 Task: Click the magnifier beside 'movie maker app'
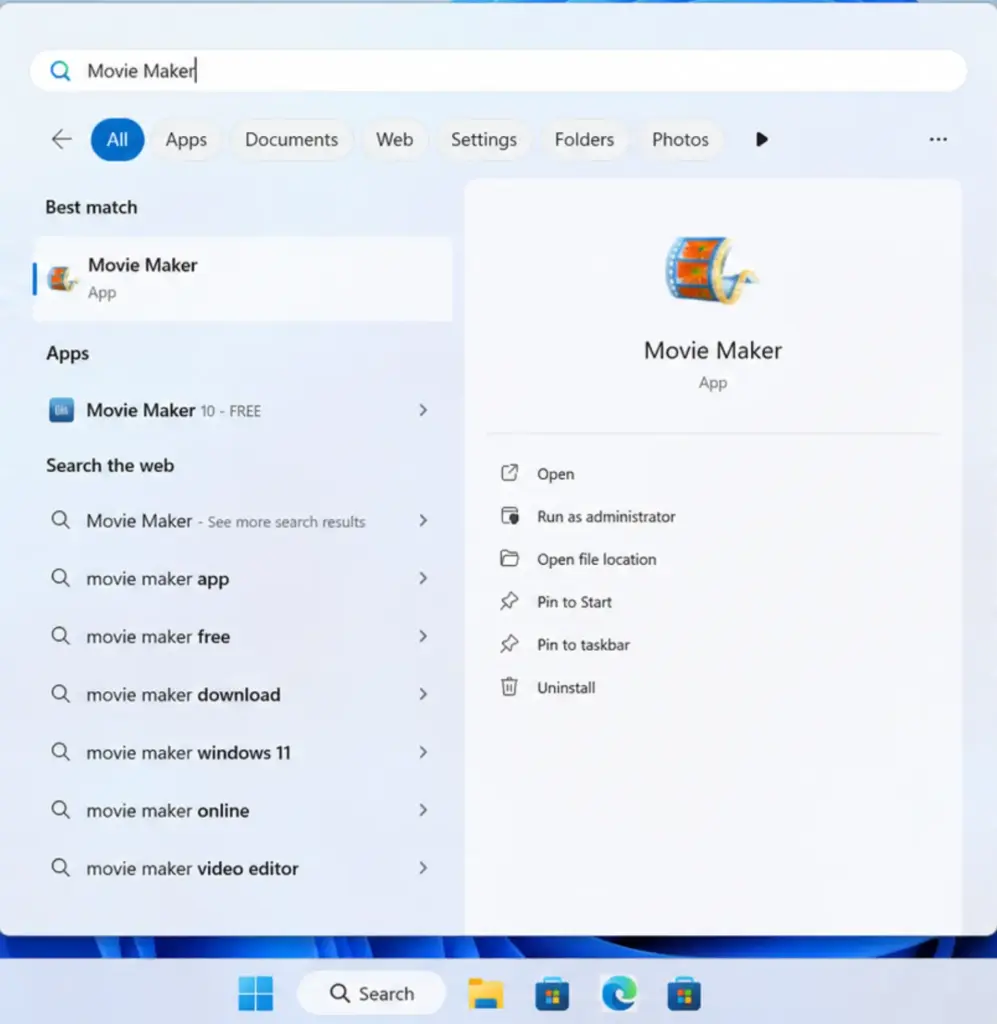60,578
